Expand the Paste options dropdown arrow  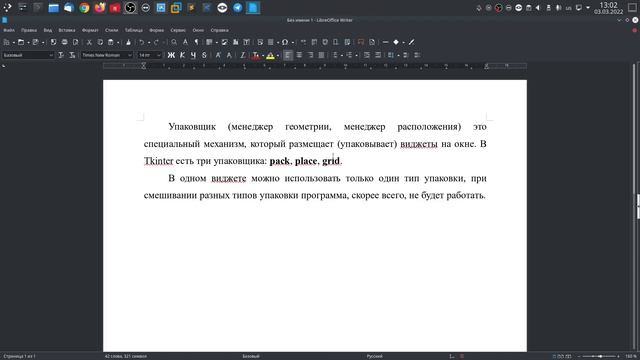click(118, 42)
